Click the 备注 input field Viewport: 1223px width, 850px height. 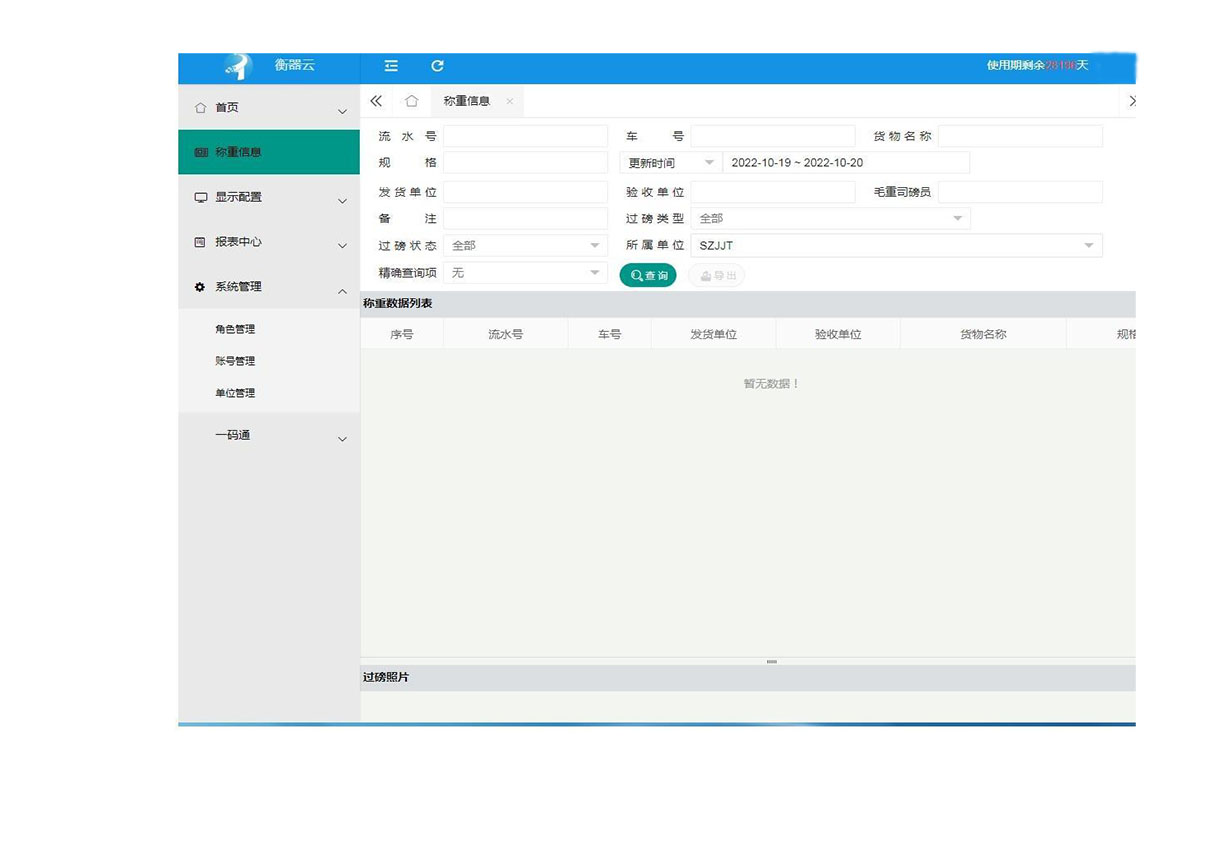tap(525, 218)
